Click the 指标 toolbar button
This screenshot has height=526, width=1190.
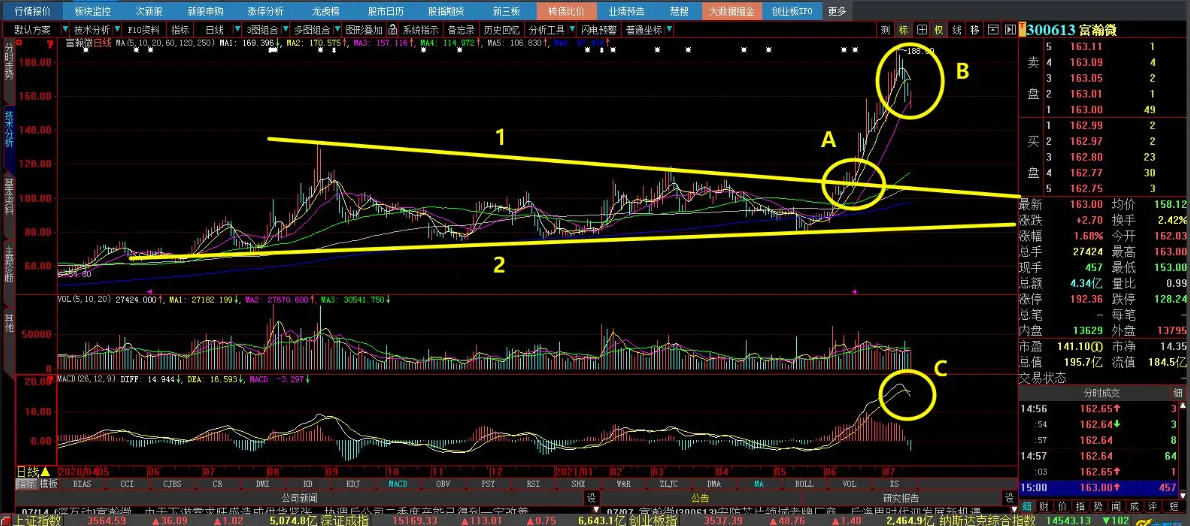tap(180, 30)
